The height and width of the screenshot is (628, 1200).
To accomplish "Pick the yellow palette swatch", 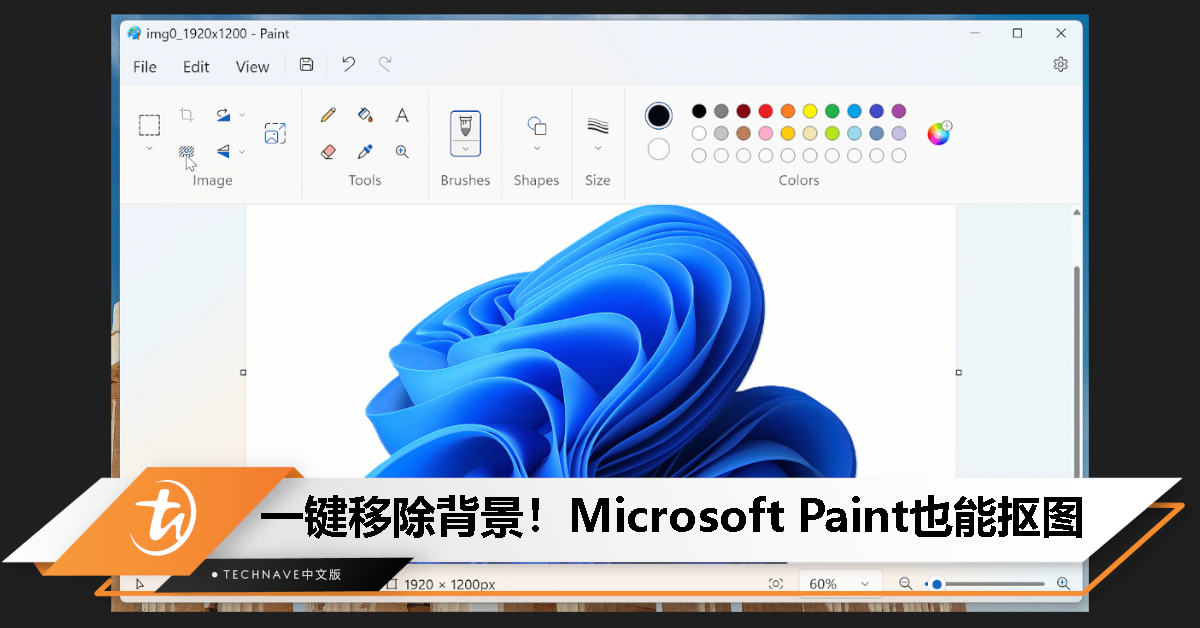I will [810, 111].
